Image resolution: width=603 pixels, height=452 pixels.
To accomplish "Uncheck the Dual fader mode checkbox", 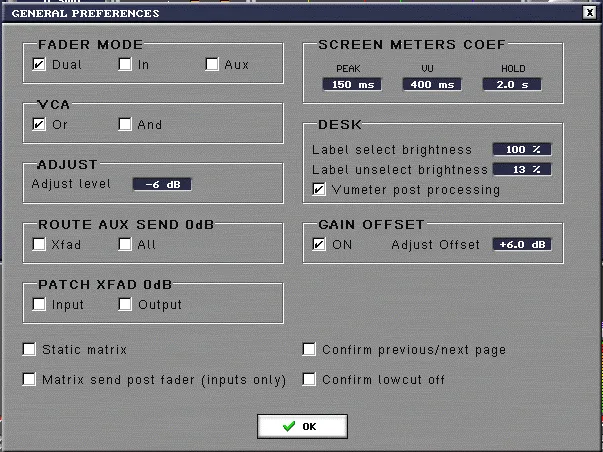I will [39, 64].
